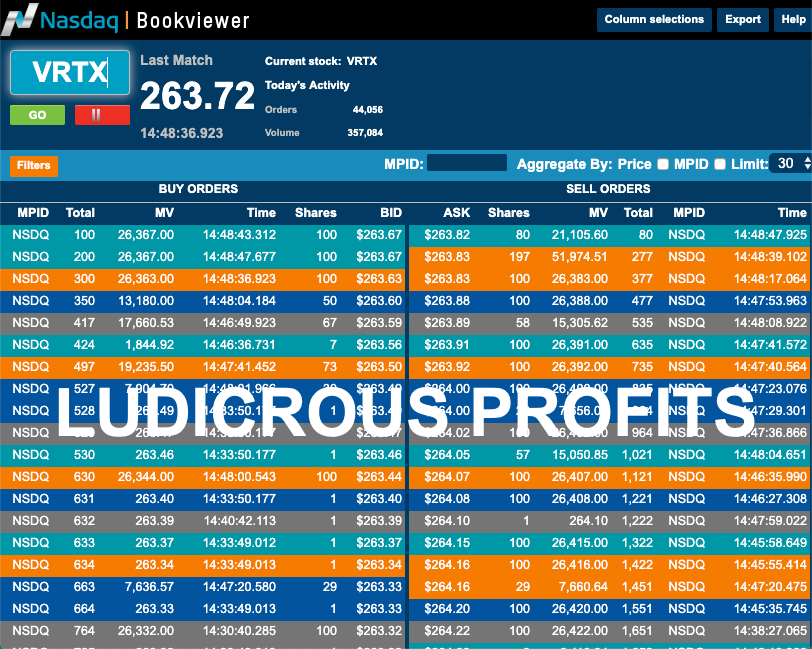Click bid price $263.60
Screen dimensions: 812x649
point(379,301)
